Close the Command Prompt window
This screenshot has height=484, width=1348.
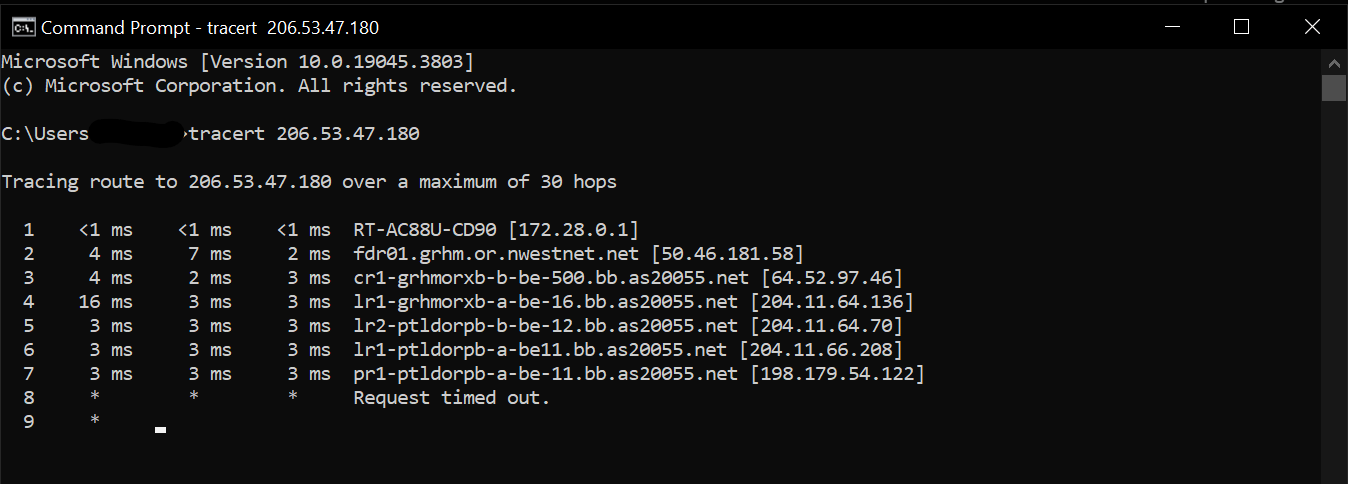1311,27
